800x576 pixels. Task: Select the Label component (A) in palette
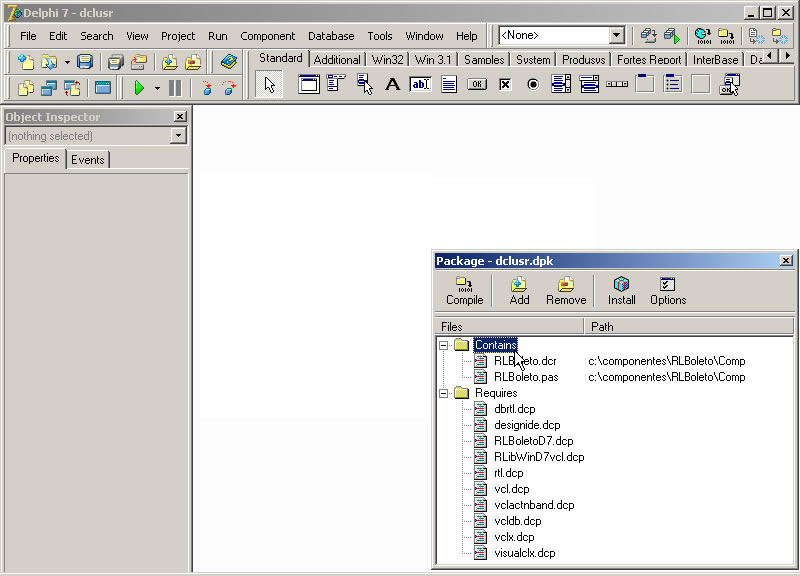pos(392,85)
